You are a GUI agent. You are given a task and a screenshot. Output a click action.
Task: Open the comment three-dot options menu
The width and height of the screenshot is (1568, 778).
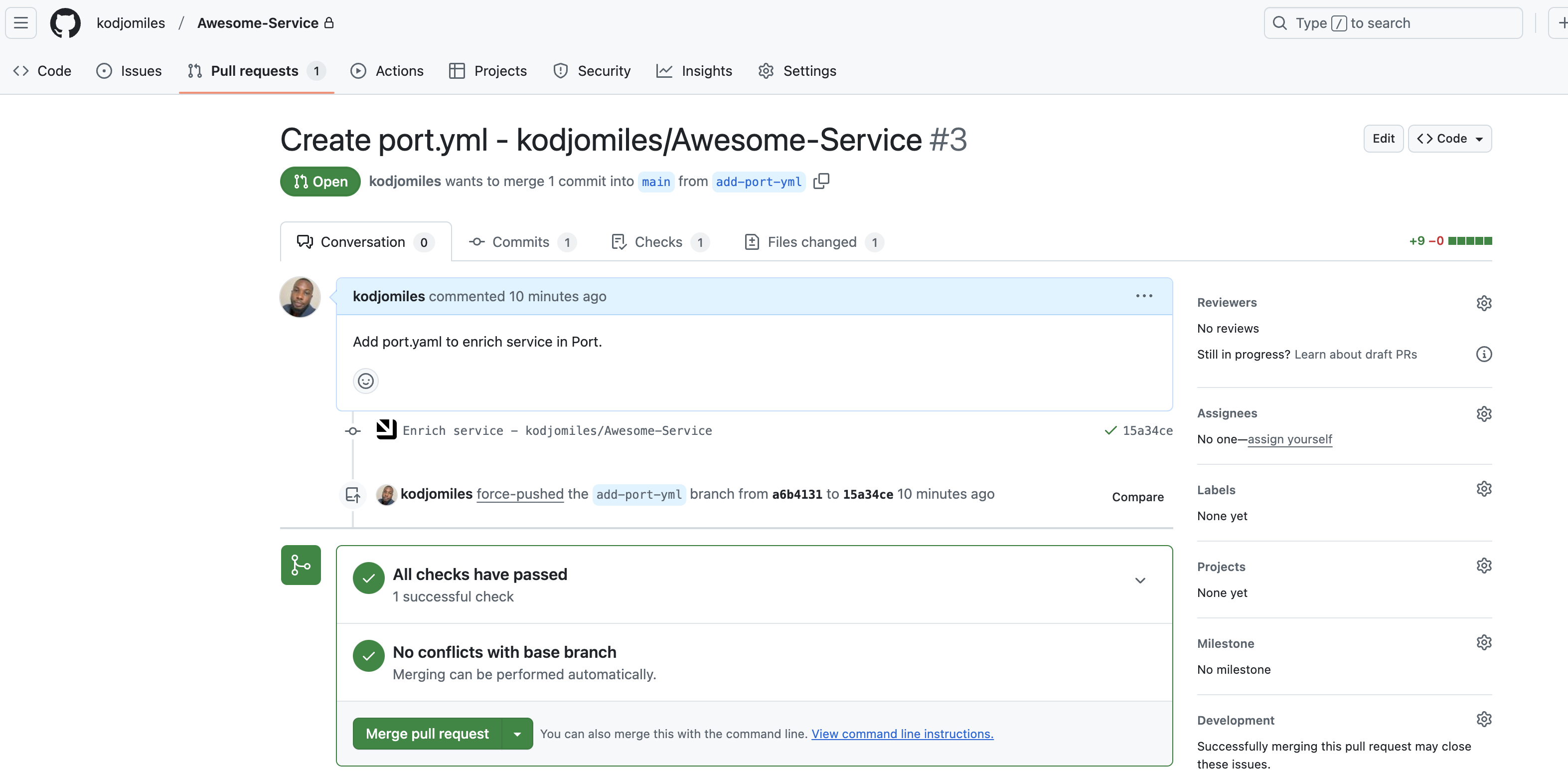[1144, 296]
